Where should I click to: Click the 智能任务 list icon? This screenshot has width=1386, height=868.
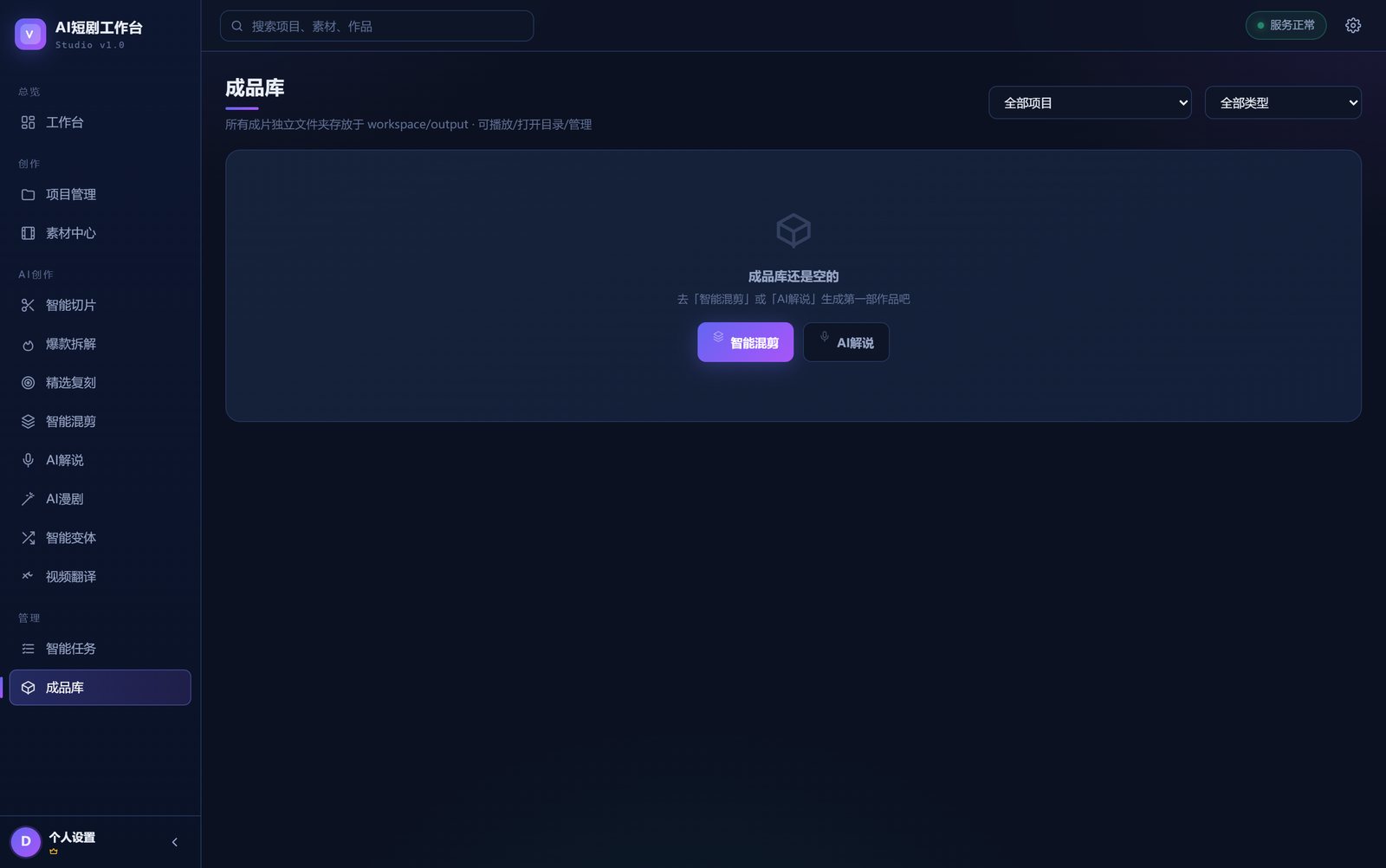[28, 649]
